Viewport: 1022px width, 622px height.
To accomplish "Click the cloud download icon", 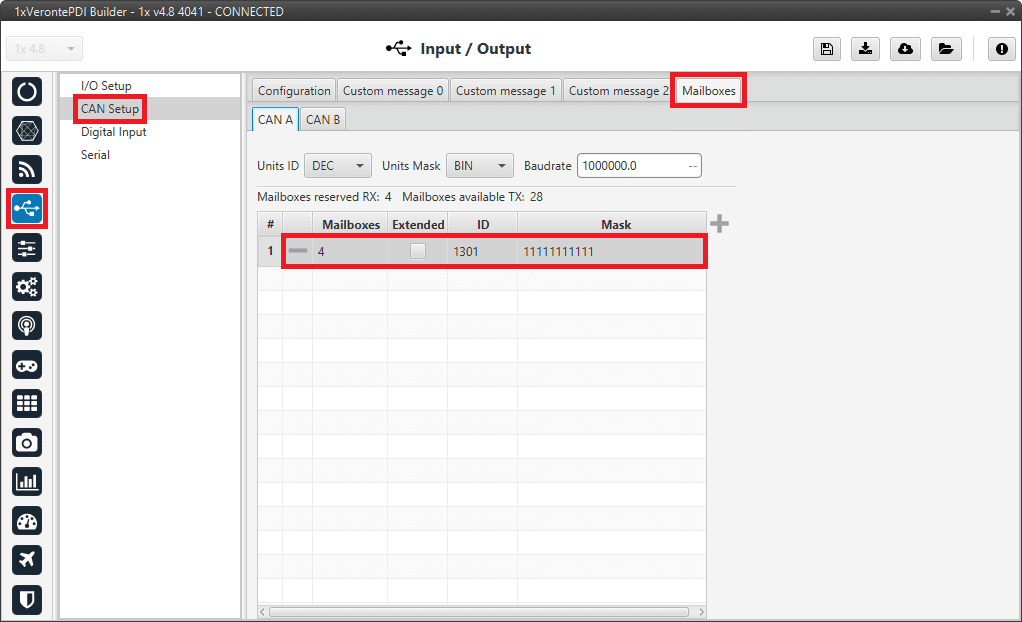I will (905, 50).
